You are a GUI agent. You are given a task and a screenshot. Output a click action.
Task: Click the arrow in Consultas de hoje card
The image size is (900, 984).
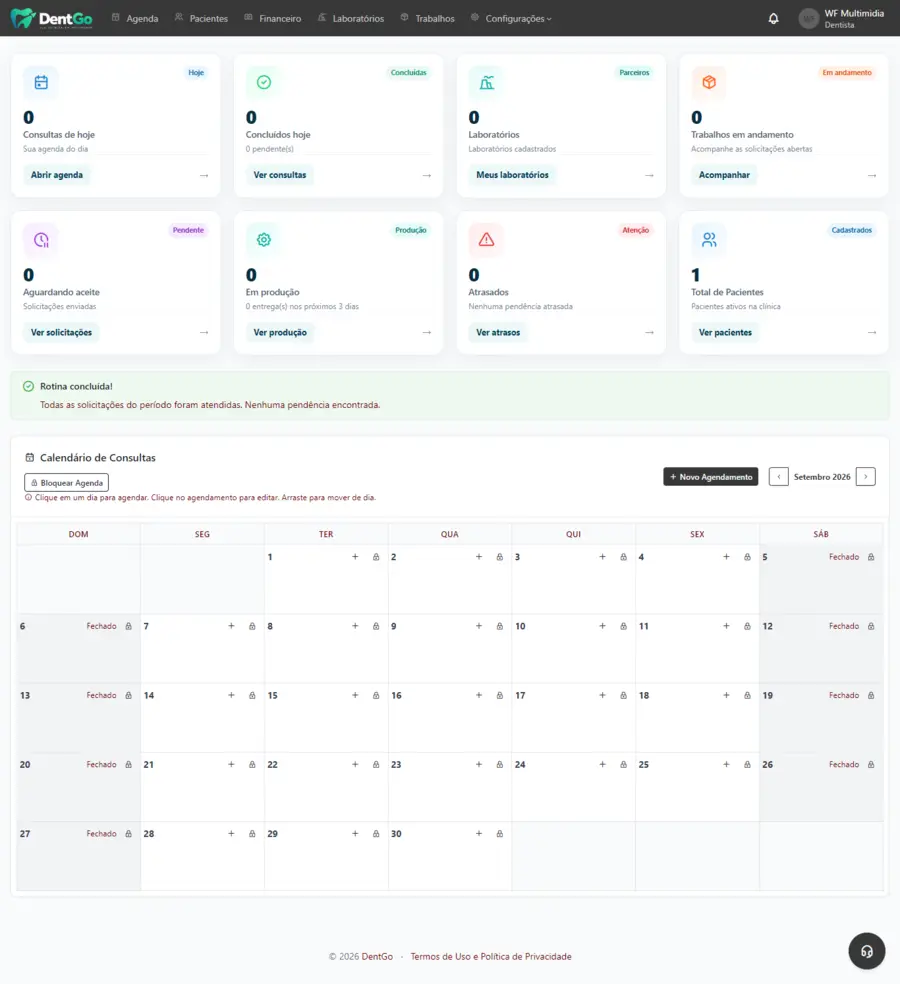click(204, 175)
